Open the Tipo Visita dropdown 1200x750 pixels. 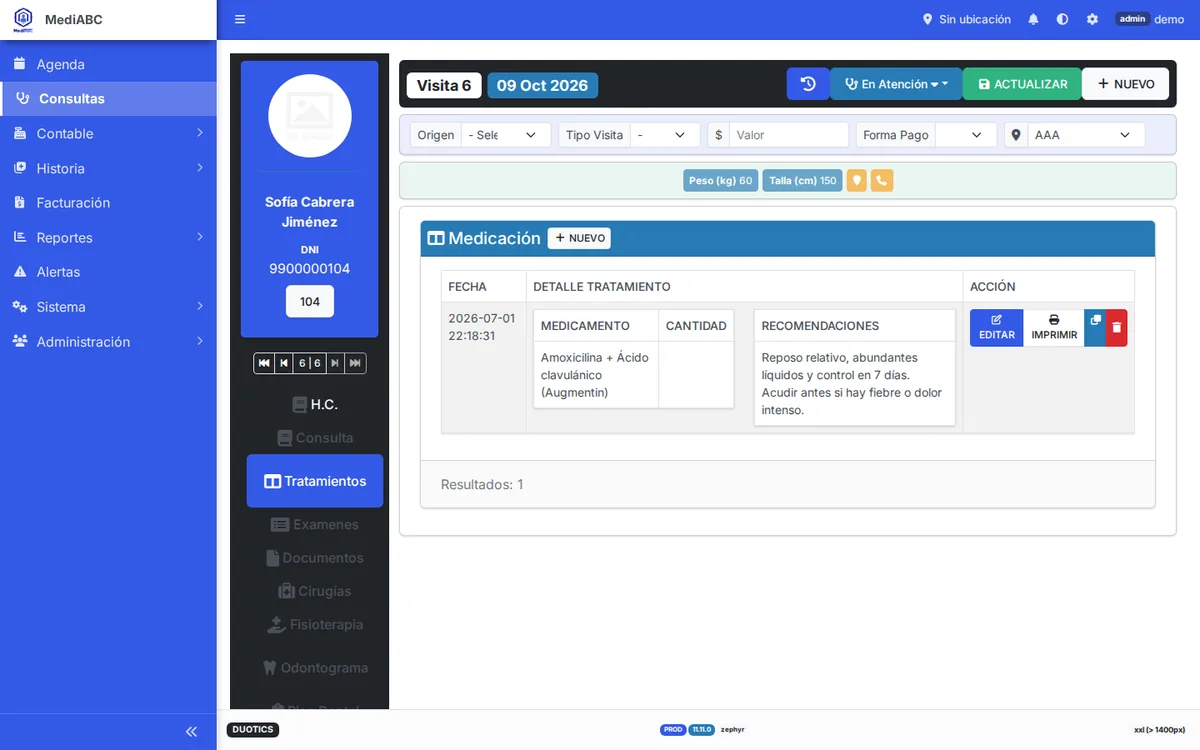pyautogui.click(x=665, y=135)
